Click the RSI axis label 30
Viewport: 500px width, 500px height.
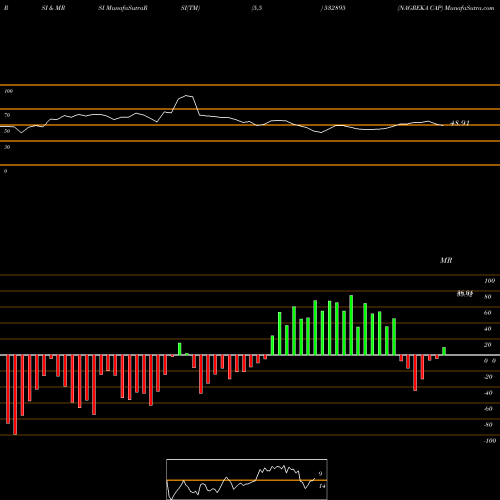coord(7,147)
